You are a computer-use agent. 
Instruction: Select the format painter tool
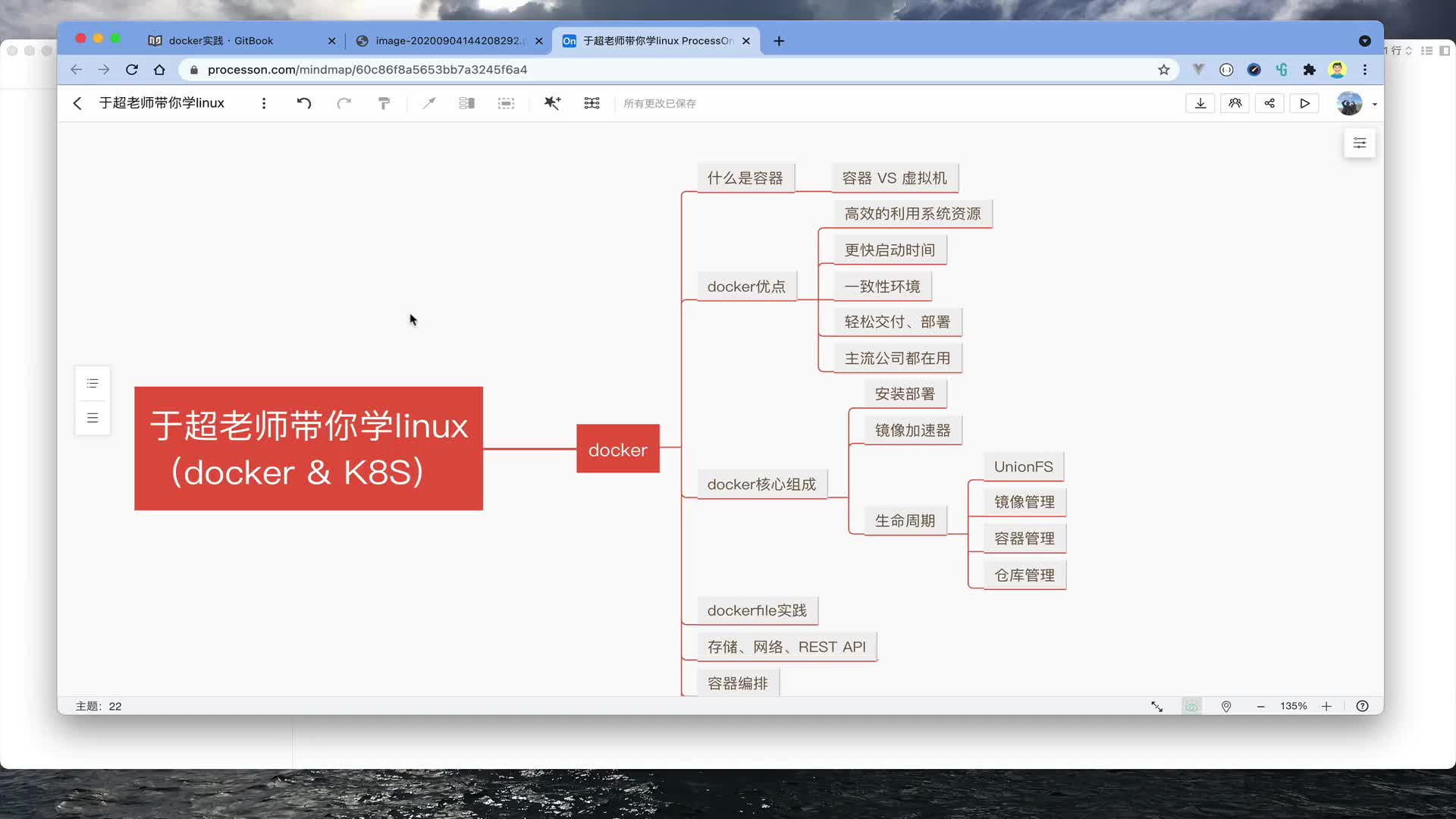click(x=384, y=103)
